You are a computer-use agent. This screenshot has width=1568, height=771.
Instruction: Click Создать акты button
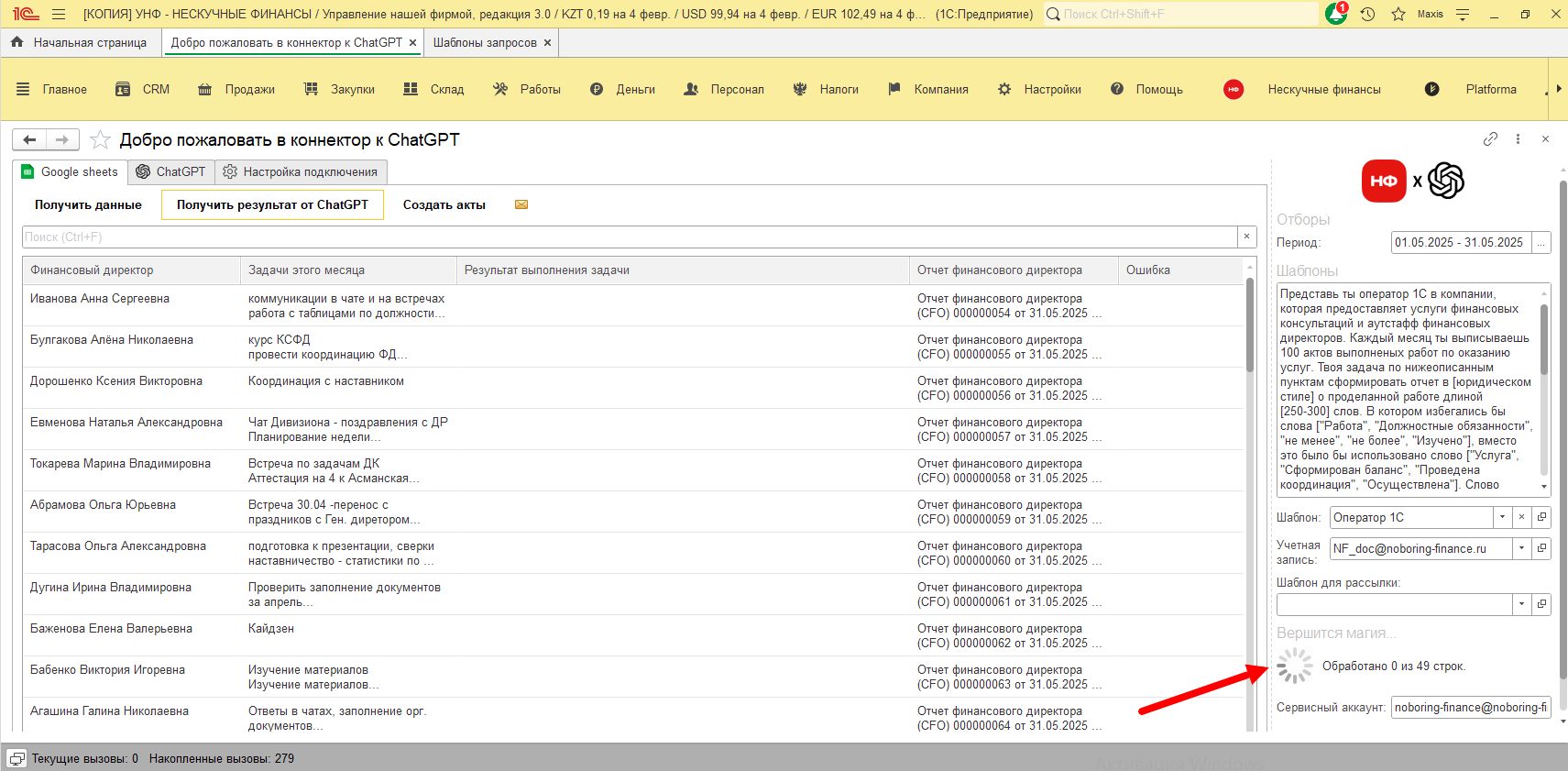pyautogui.click(x=444, y=204)
